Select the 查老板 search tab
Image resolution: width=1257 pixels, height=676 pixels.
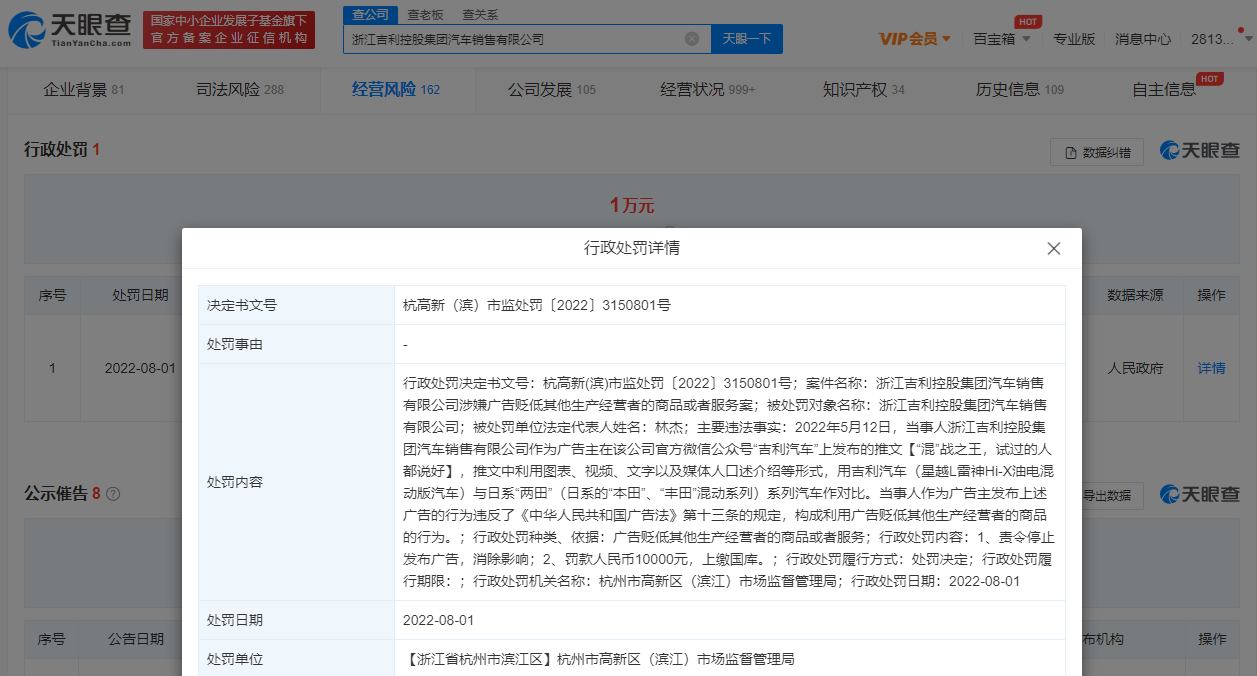pos(425,14)
